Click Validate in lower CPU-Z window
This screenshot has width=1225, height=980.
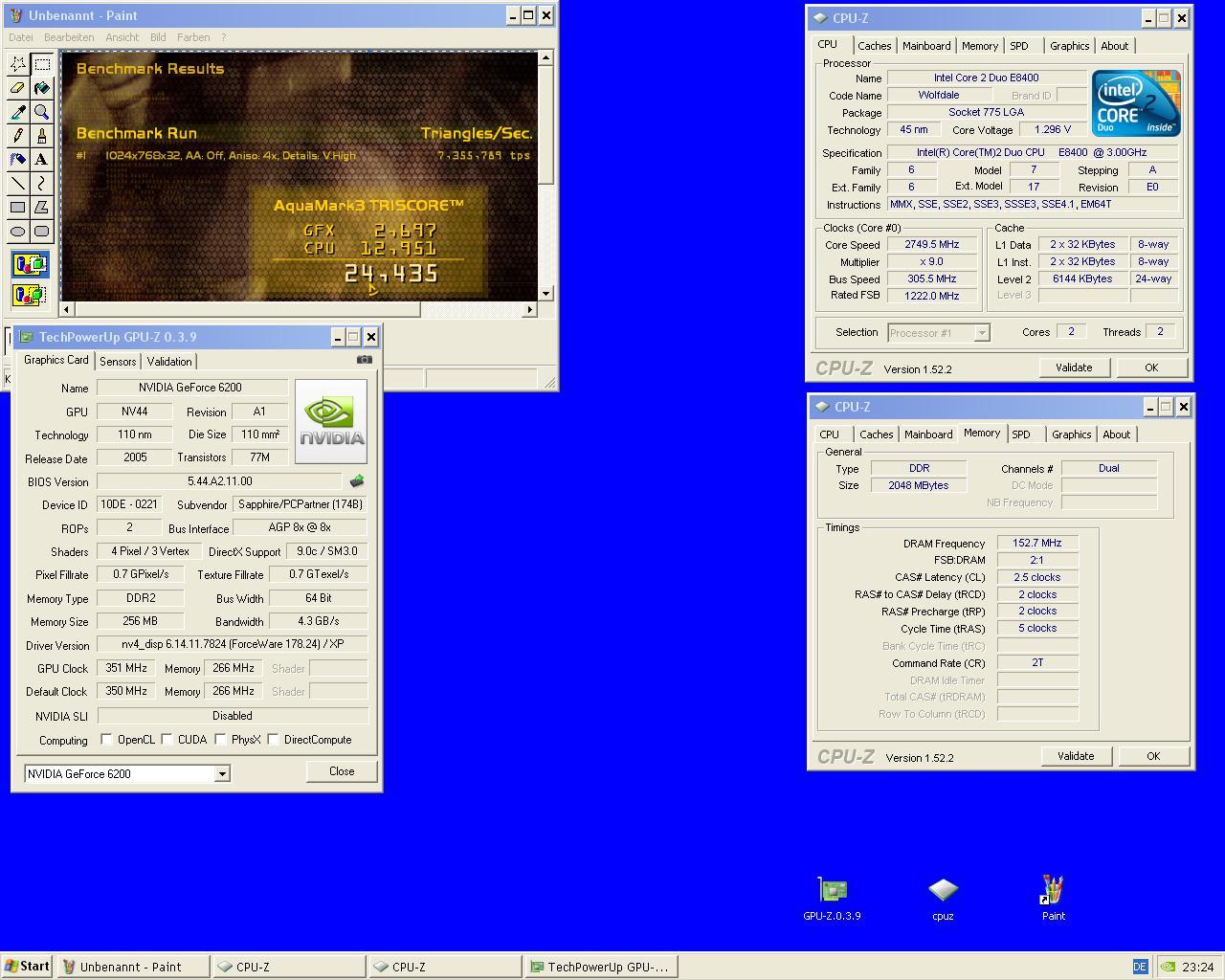point(1076,756)
